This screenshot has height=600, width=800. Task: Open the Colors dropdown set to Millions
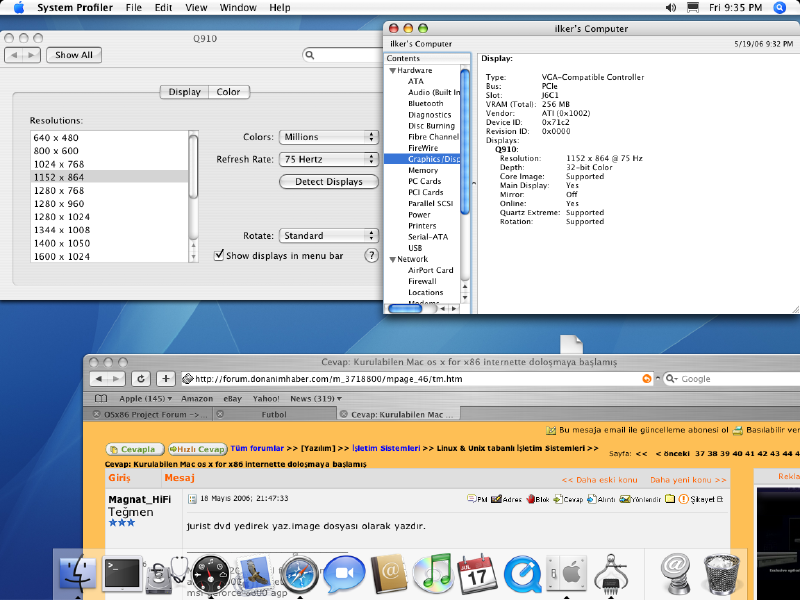pos(329,137)
